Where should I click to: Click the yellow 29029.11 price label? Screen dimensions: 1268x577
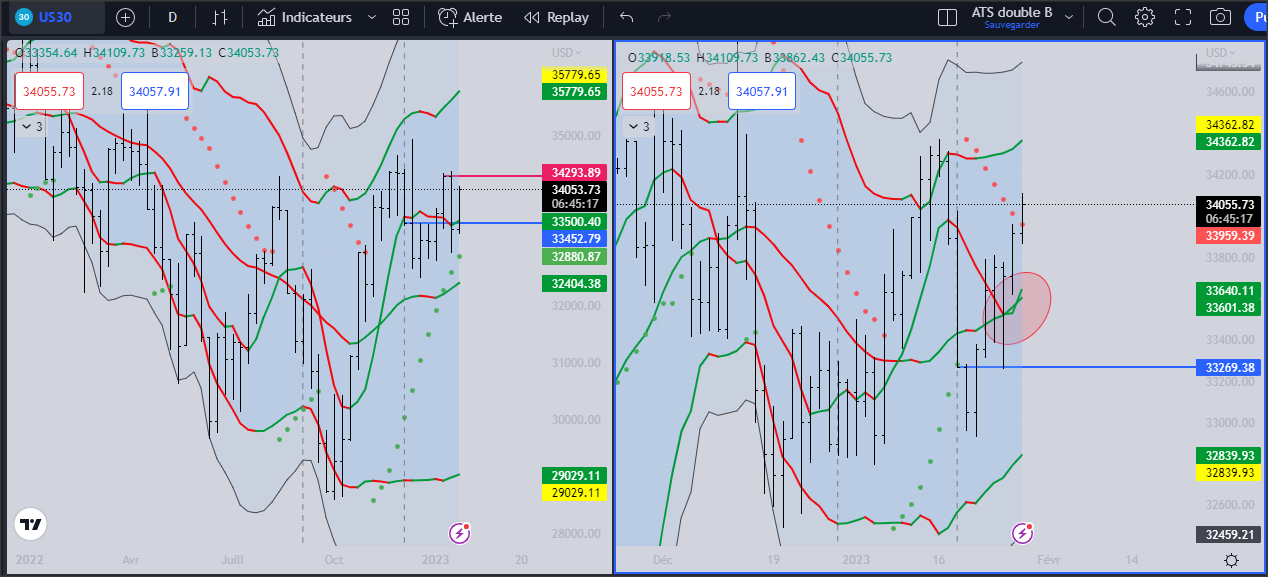[x=573, y=492]
